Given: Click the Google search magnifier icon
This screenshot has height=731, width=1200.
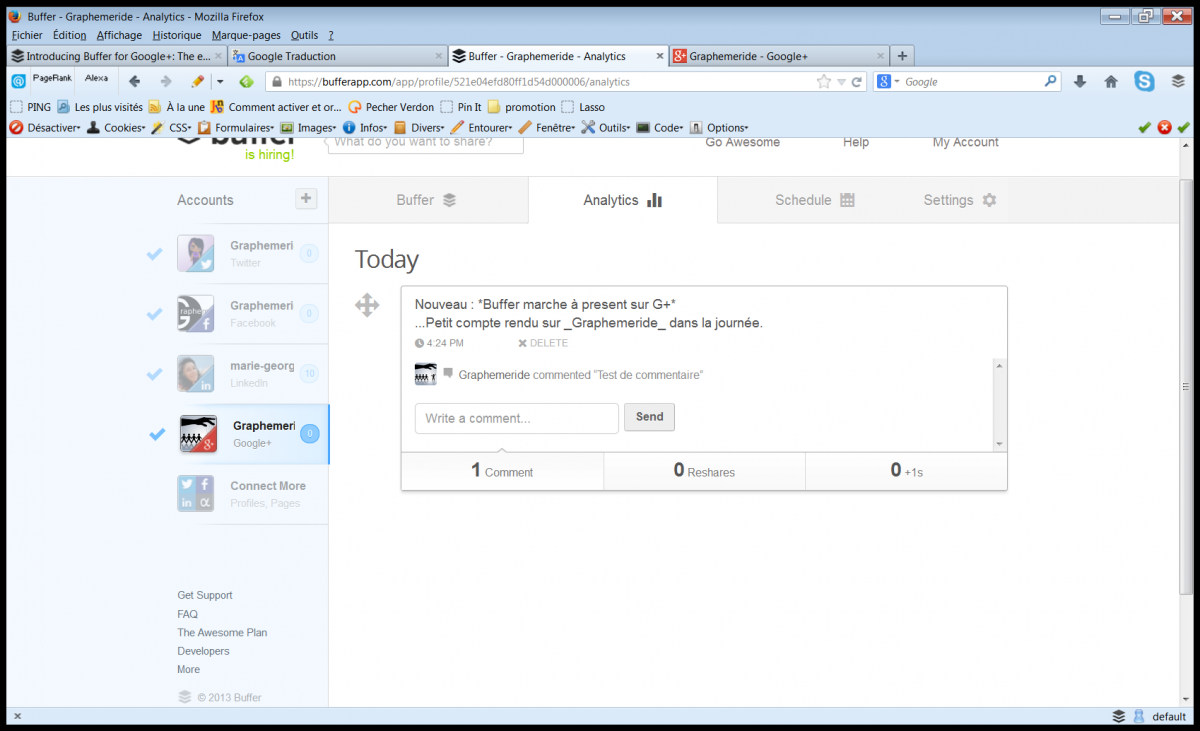Looking at the screenshot, I should [1051, 82].
